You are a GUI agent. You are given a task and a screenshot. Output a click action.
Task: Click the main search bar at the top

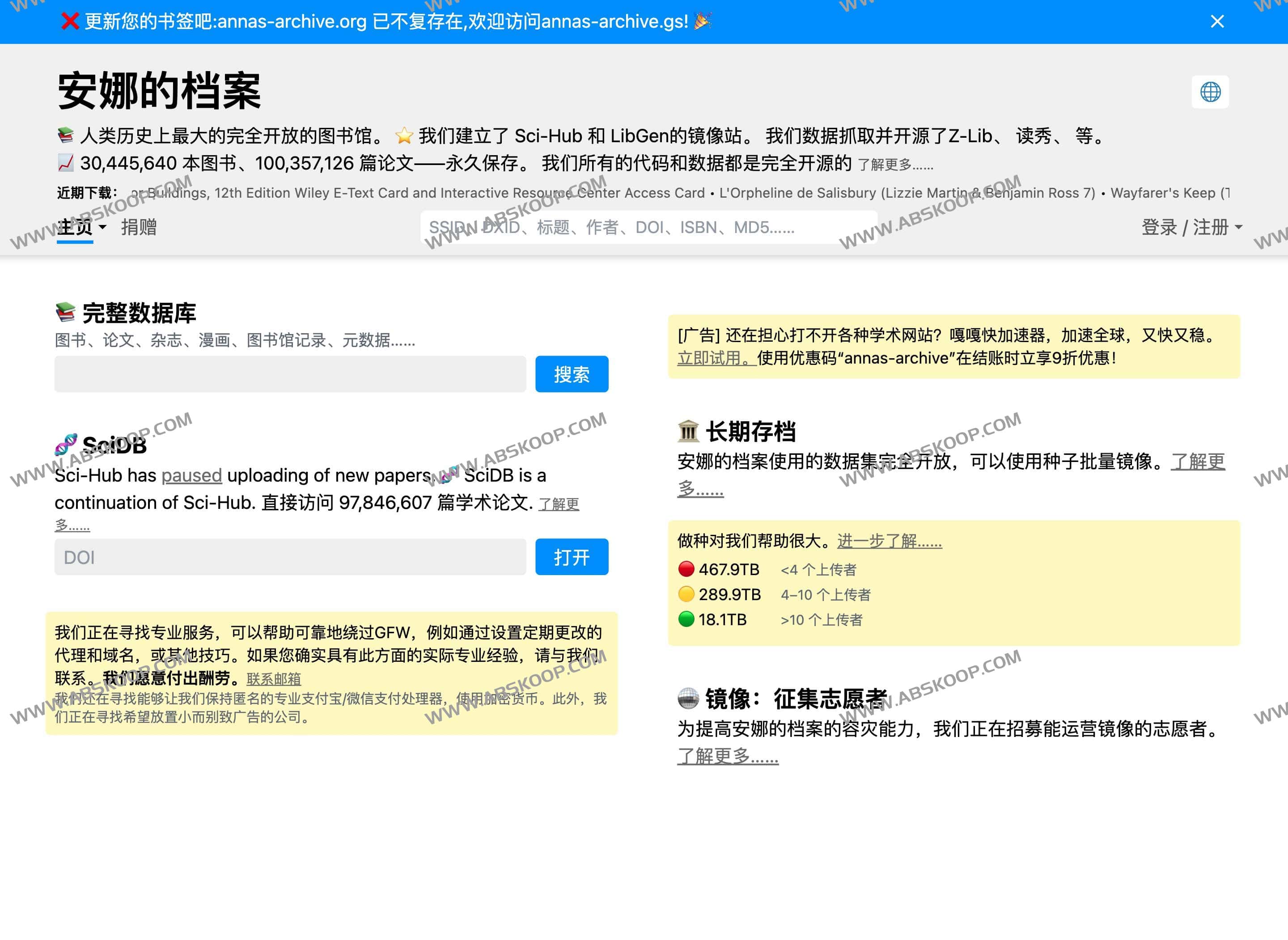click(648, 227)
